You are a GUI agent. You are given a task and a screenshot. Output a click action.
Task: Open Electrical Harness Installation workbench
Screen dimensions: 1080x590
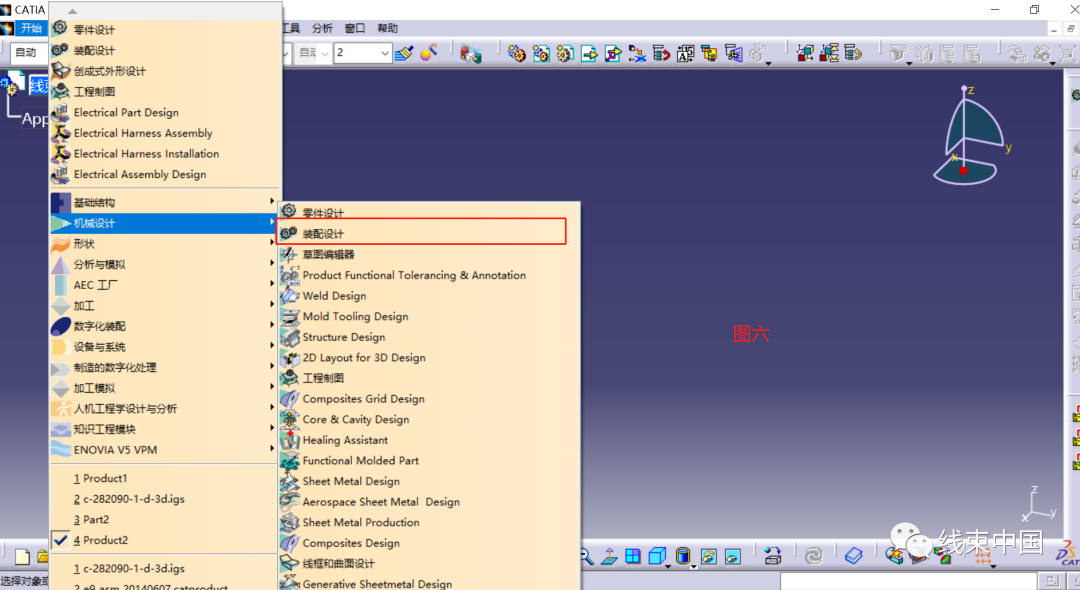[x=165, y=154]
